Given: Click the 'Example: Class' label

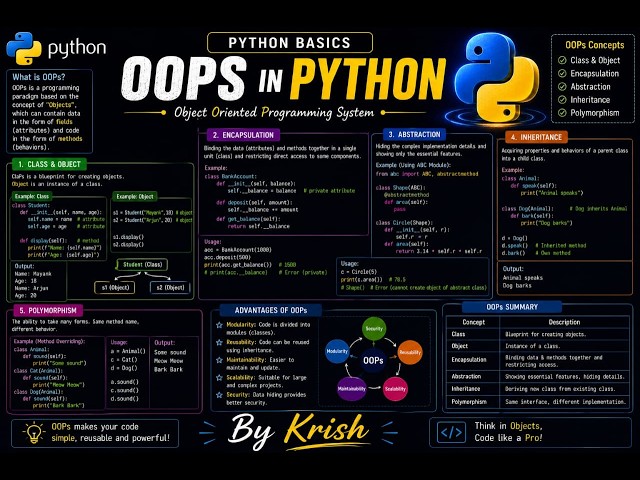Looking at the screenshot, I should coord(32,196).
